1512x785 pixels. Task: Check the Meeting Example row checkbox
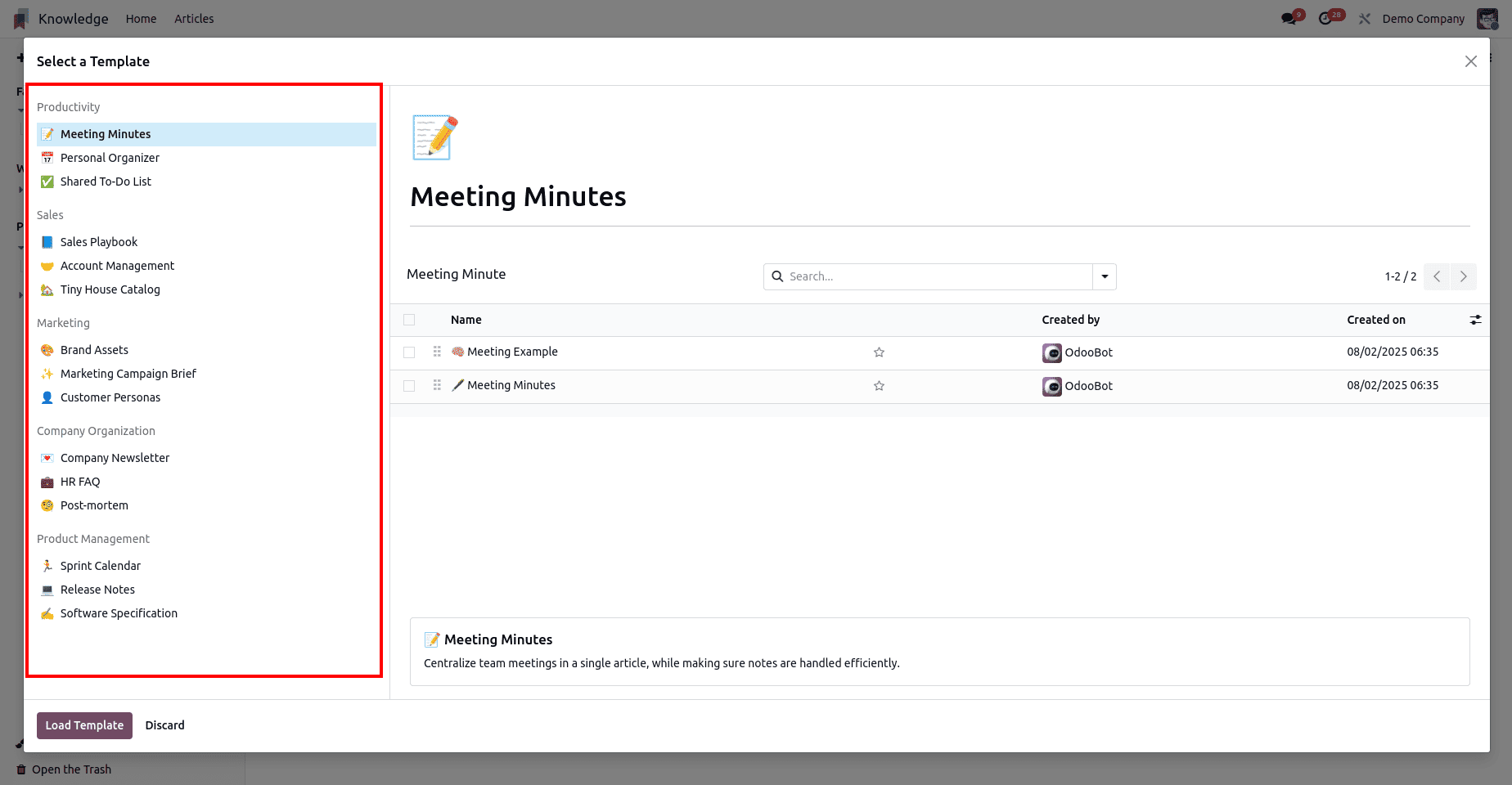point(409,352)
